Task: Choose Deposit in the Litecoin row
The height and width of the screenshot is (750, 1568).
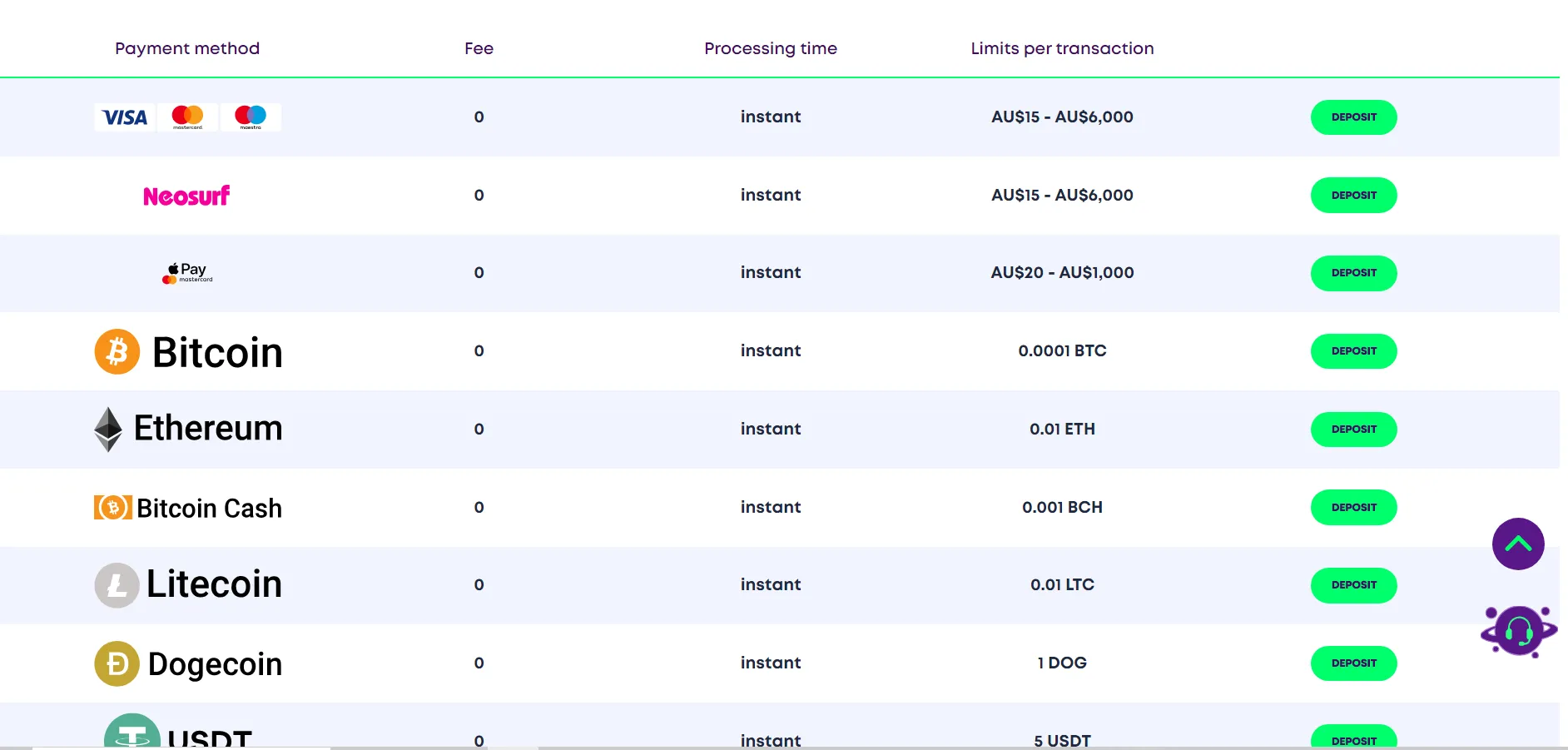Action: point(1353,585)
